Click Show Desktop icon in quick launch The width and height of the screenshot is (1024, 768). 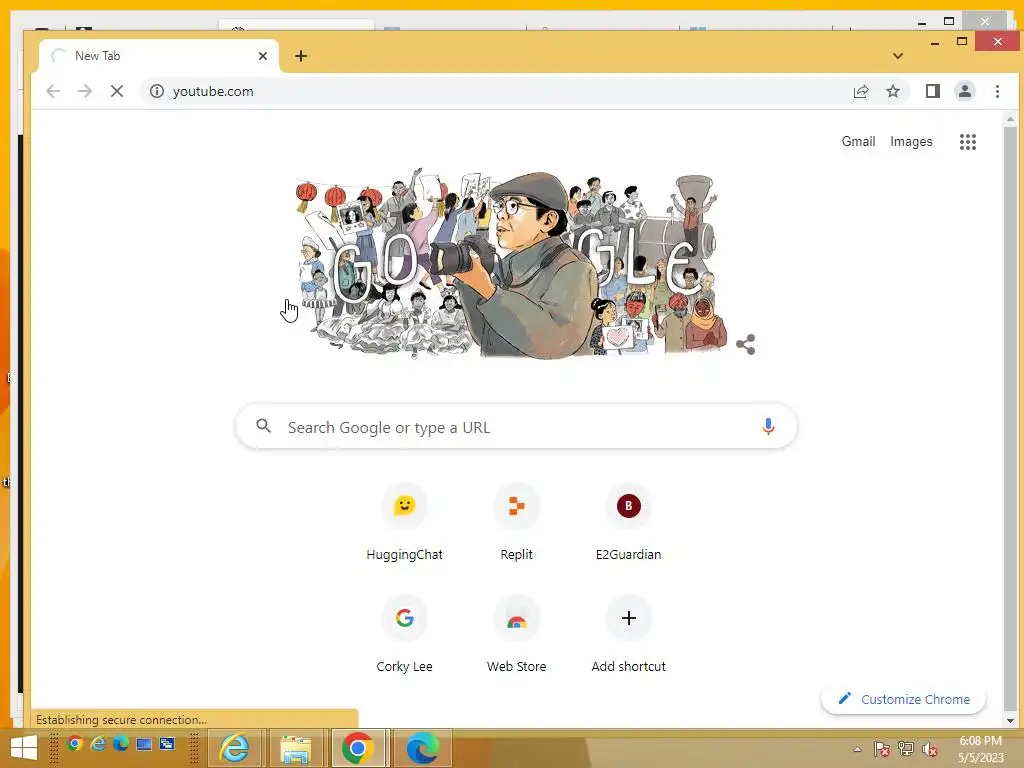(x=144, y=744)
